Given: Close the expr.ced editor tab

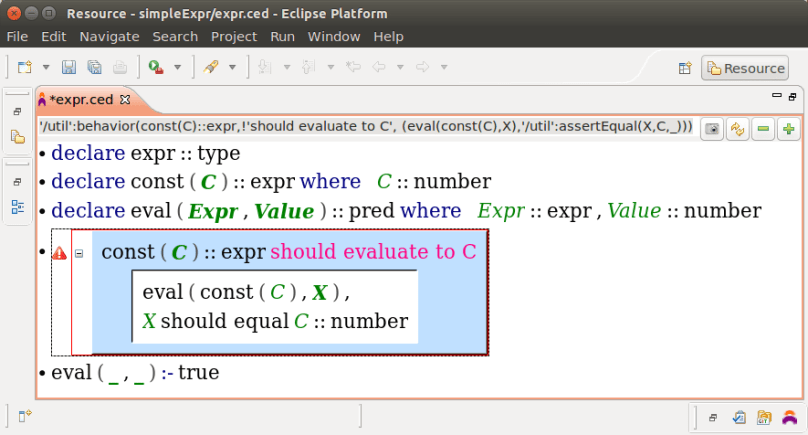Looking at the screenshot, I should coord(125,99).
